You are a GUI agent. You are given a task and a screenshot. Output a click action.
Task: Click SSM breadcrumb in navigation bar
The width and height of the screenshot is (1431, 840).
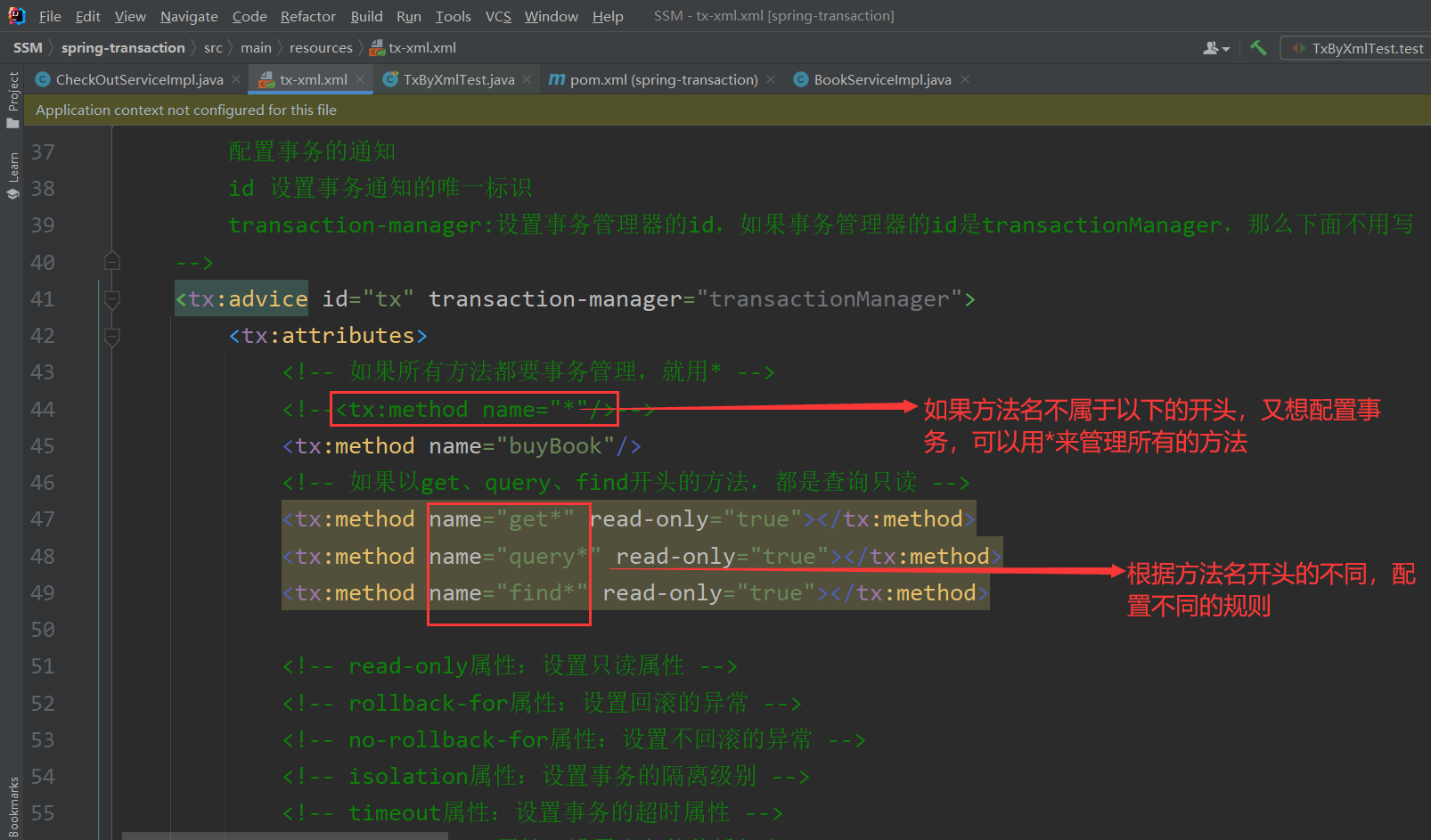[28, 47]
